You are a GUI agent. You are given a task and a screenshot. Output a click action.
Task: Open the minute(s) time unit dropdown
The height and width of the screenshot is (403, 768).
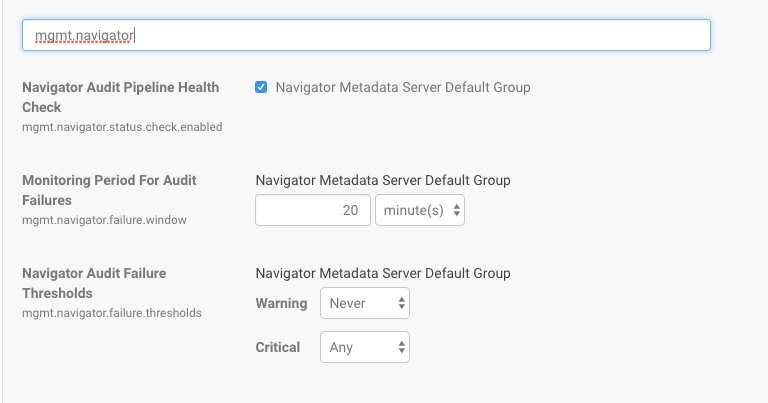tap(419, 211)
